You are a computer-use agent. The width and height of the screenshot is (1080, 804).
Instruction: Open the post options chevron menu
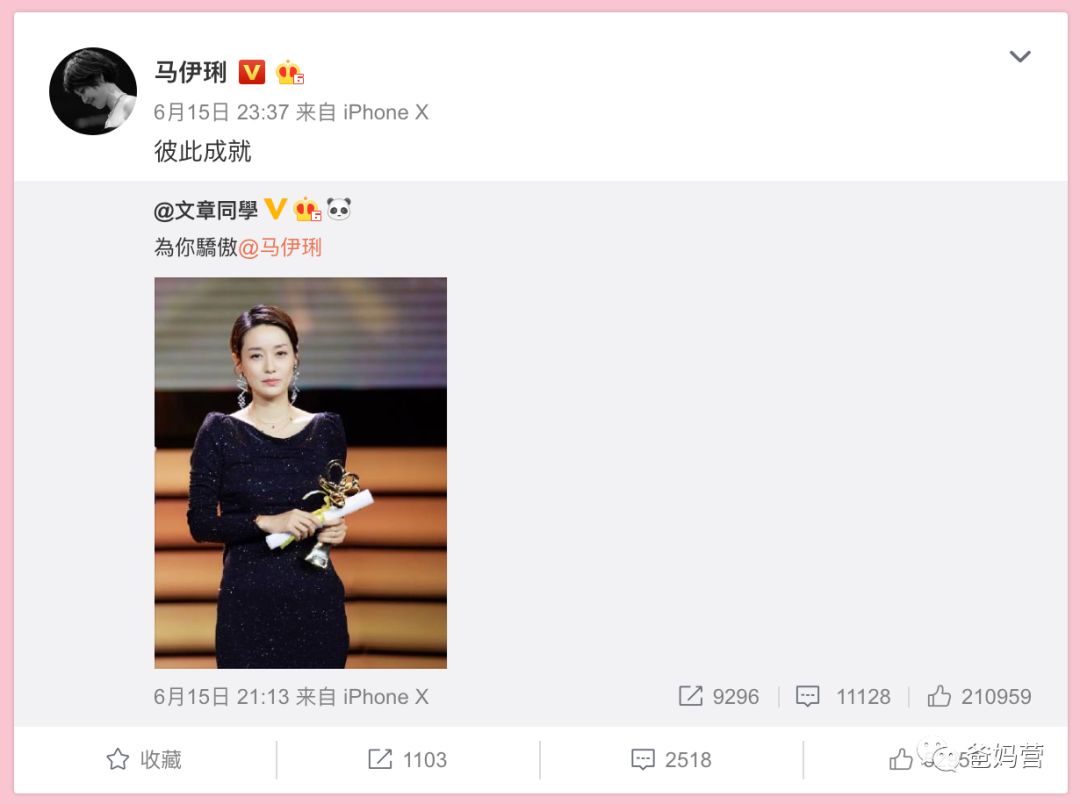[1019, 56]
